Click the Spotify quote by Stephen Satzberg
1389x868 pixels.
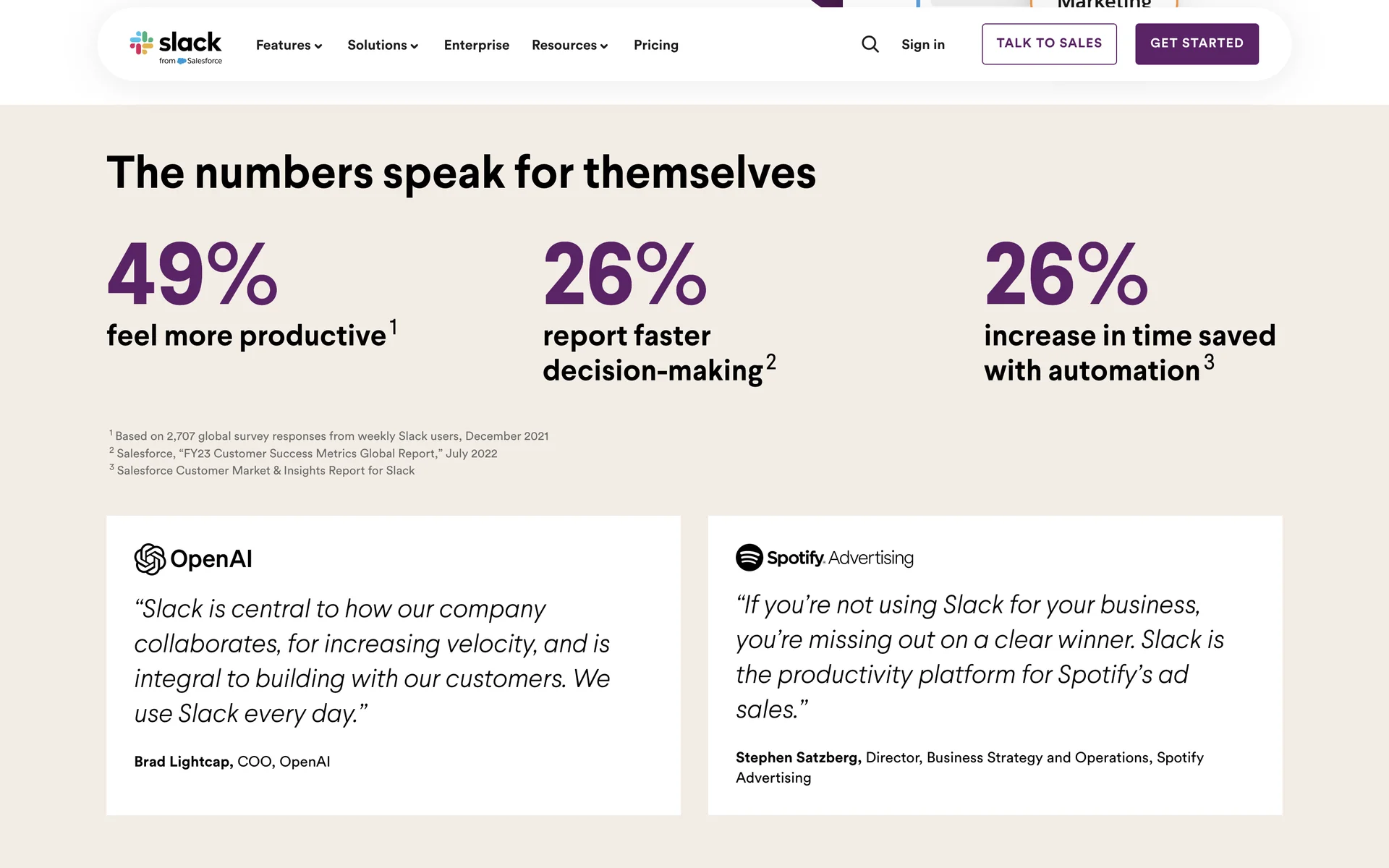(980, 657)
